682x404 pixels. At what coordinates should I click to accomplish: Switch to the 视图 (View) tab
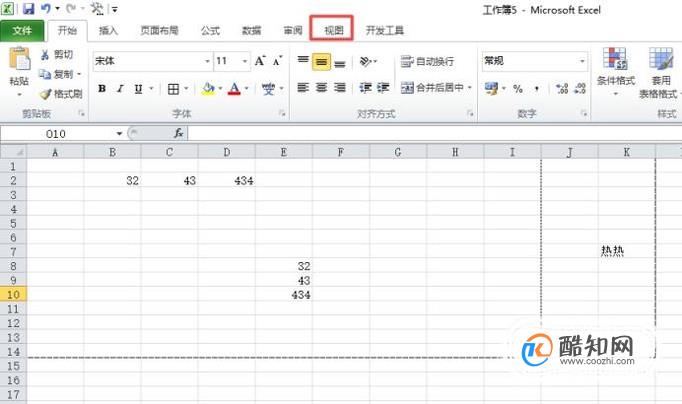pos(334,30)
